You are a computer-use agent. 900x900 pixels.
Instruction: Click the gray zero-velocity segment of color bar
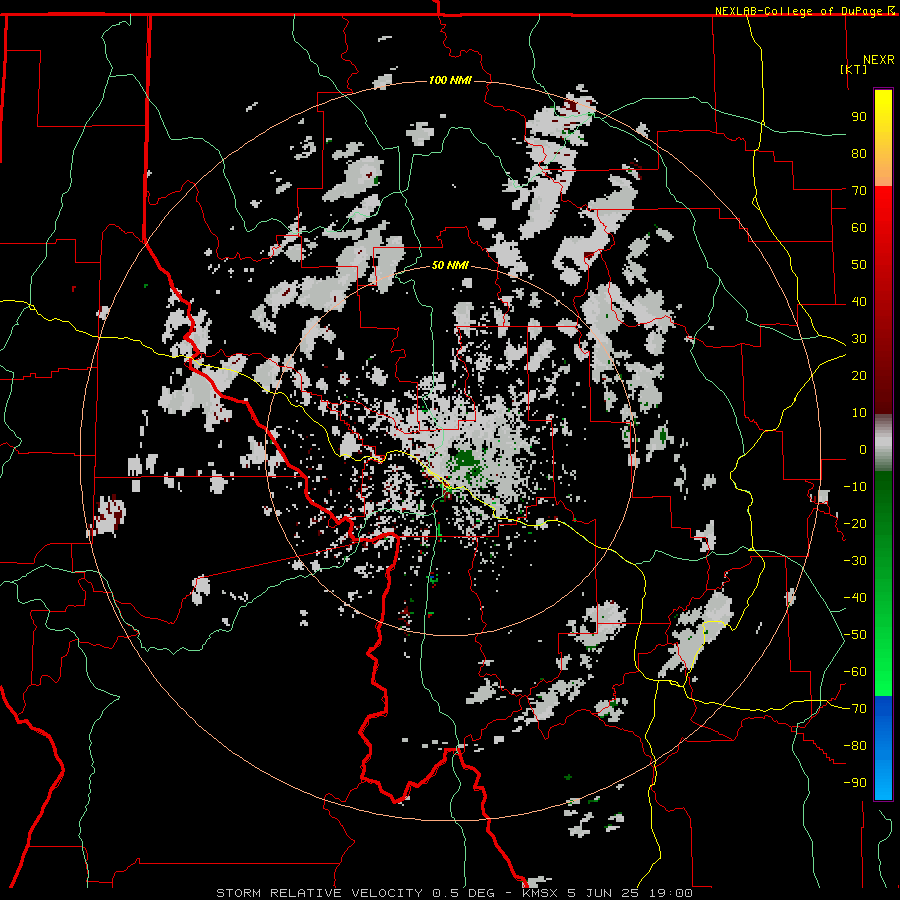[883, 442]
